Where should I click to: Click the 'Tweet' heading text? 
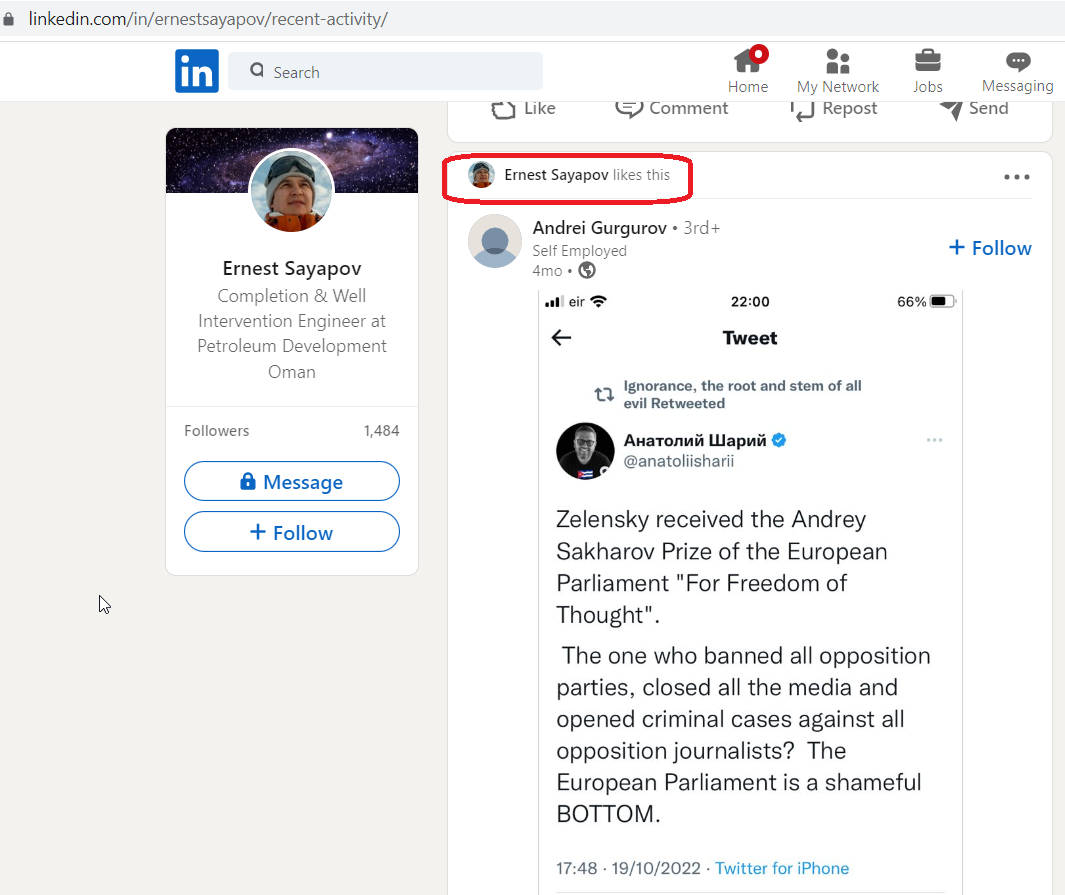(x=750, y=337)
